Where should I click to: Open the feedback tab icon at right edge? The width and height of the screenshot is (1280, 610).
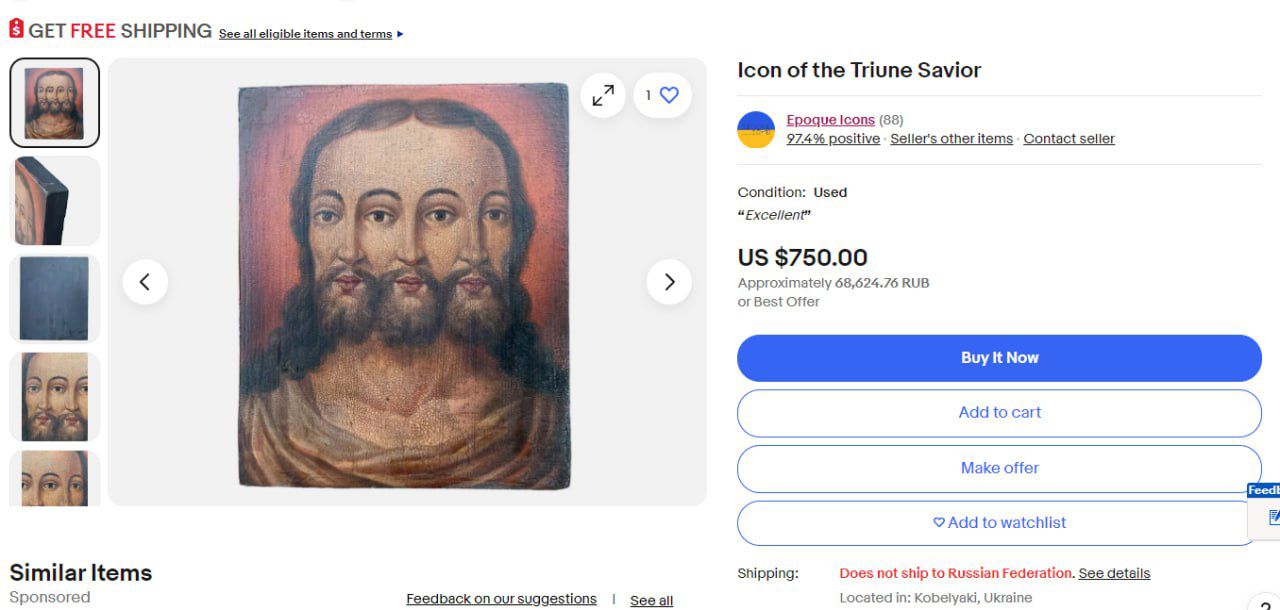coord(1273,517)
